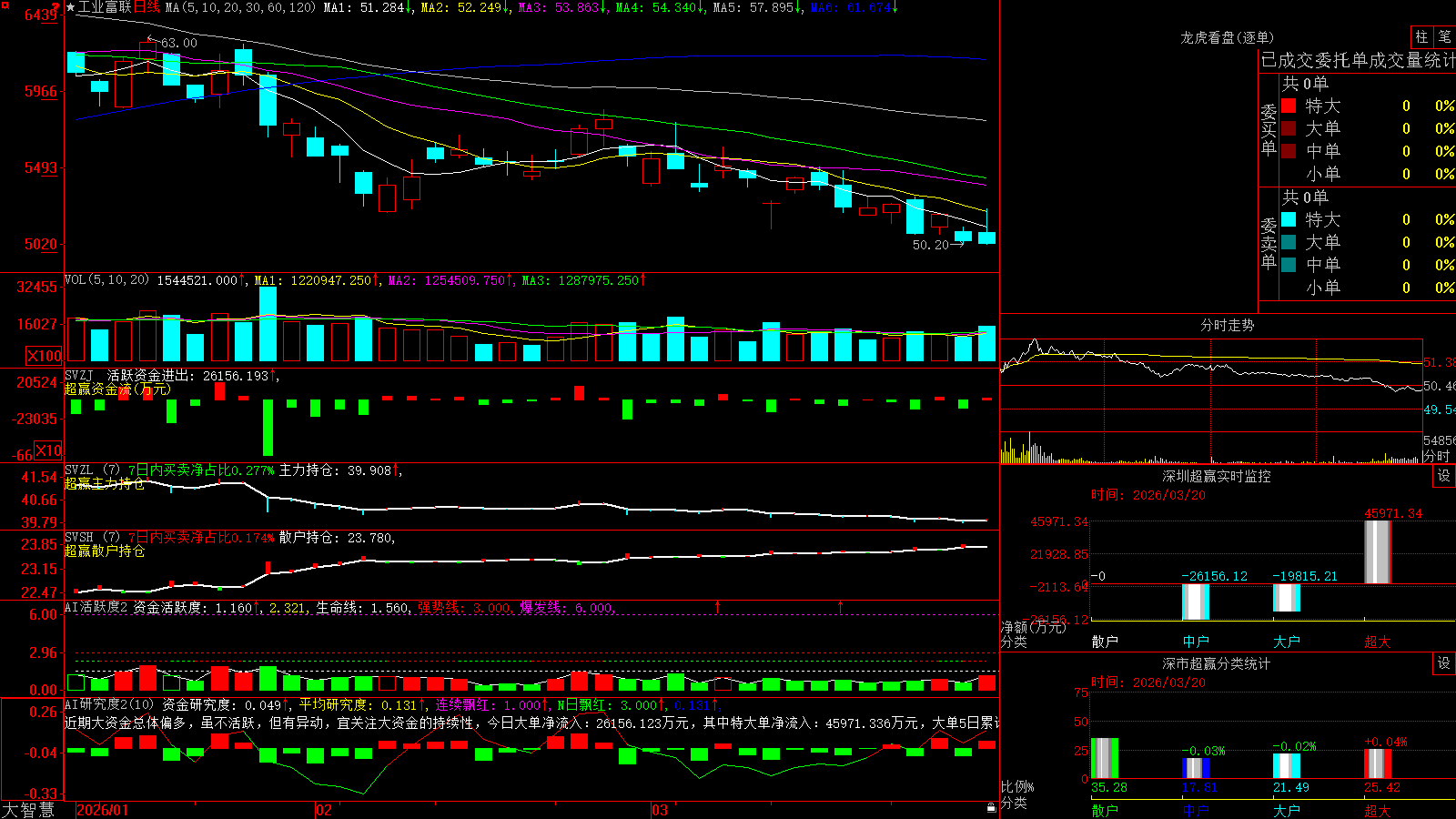Click the 散户 label under 深圳超赢实时监控
Screen dimensions: 1456x819
[1105, 642]
